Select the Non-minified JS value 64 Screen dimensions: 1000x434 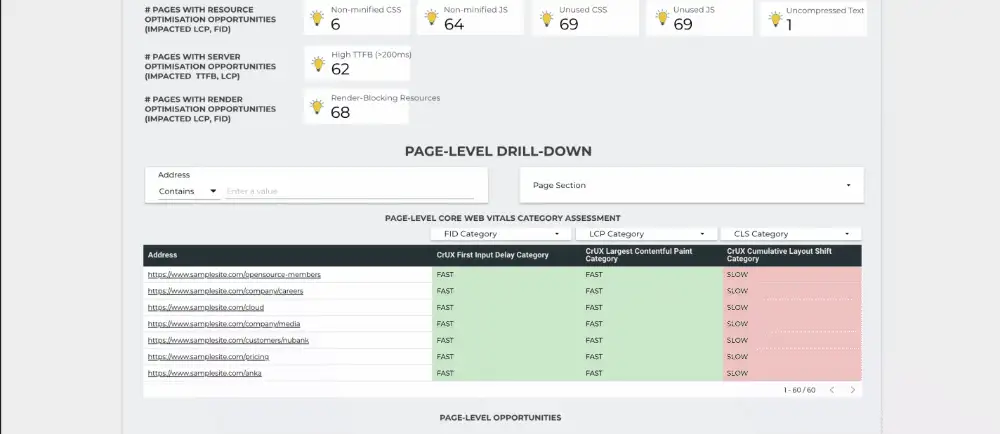(x=454, y=25)
